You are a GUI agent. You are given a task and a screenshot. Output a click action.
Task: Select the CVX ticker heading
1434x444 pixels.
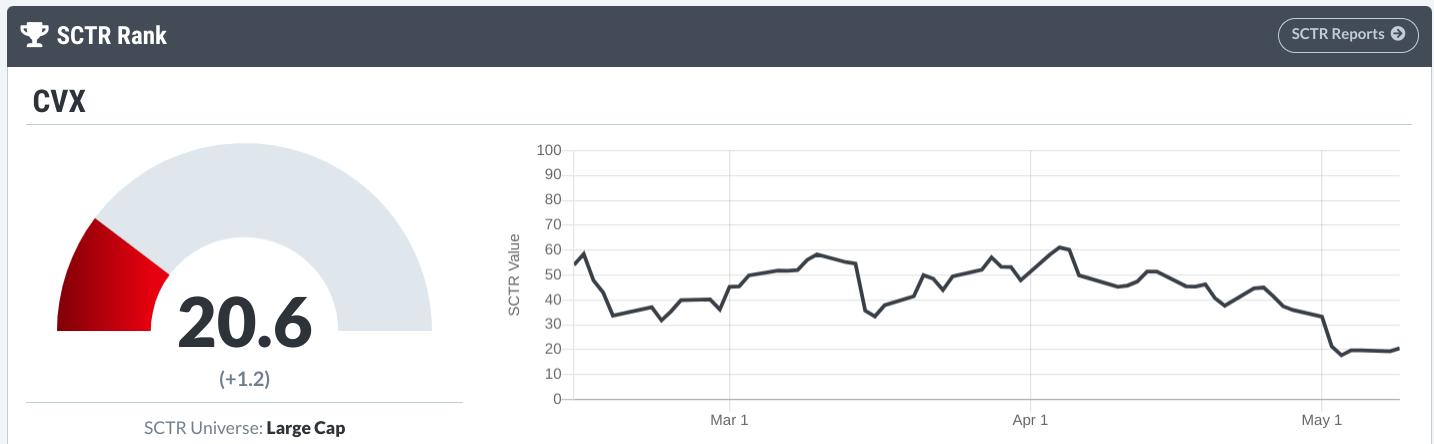(x=59, y=100)
